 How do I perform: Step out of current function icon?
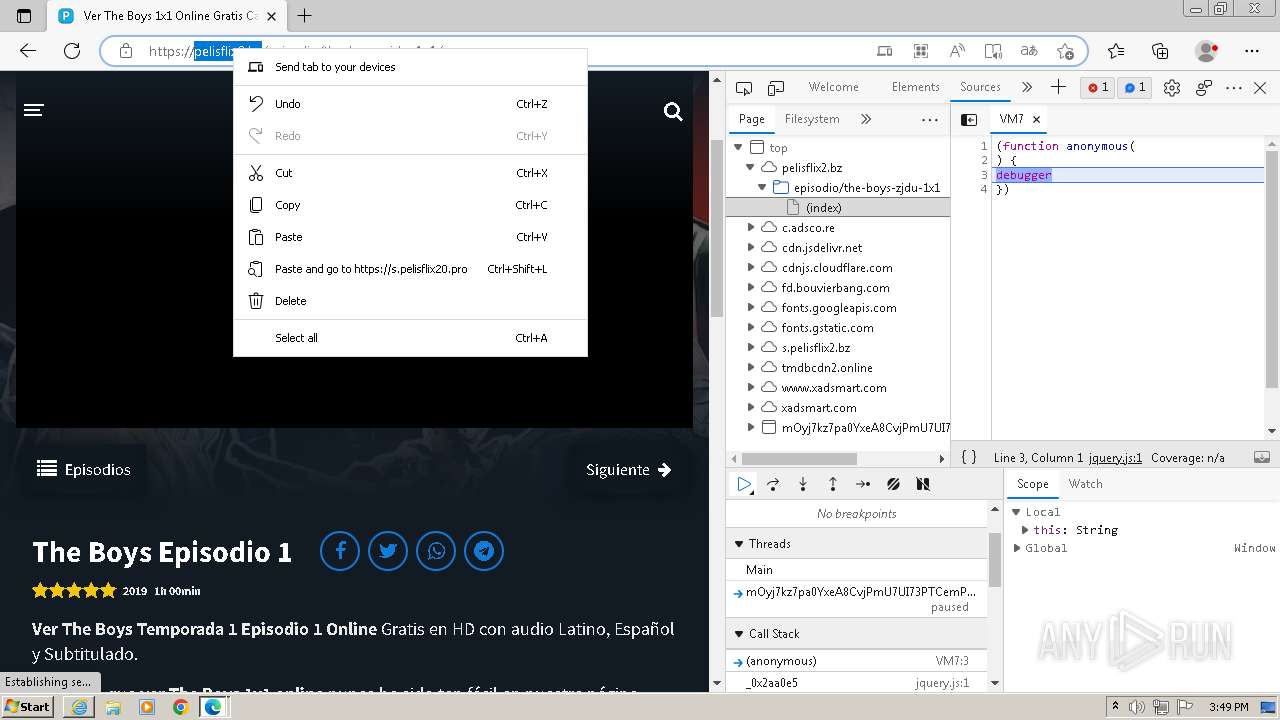(x=832, y=484)
